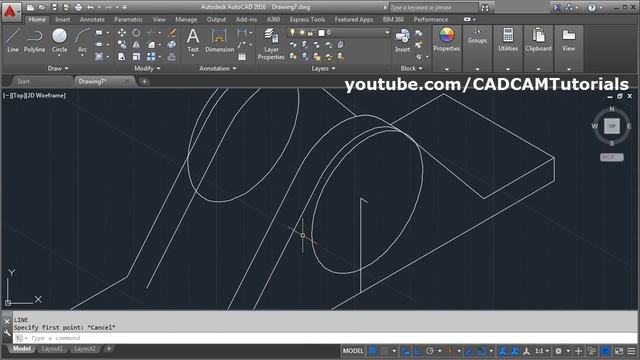This screenshot has width=640, height=360.
Task: Select the Polyline tool
Action: (34, 41)
